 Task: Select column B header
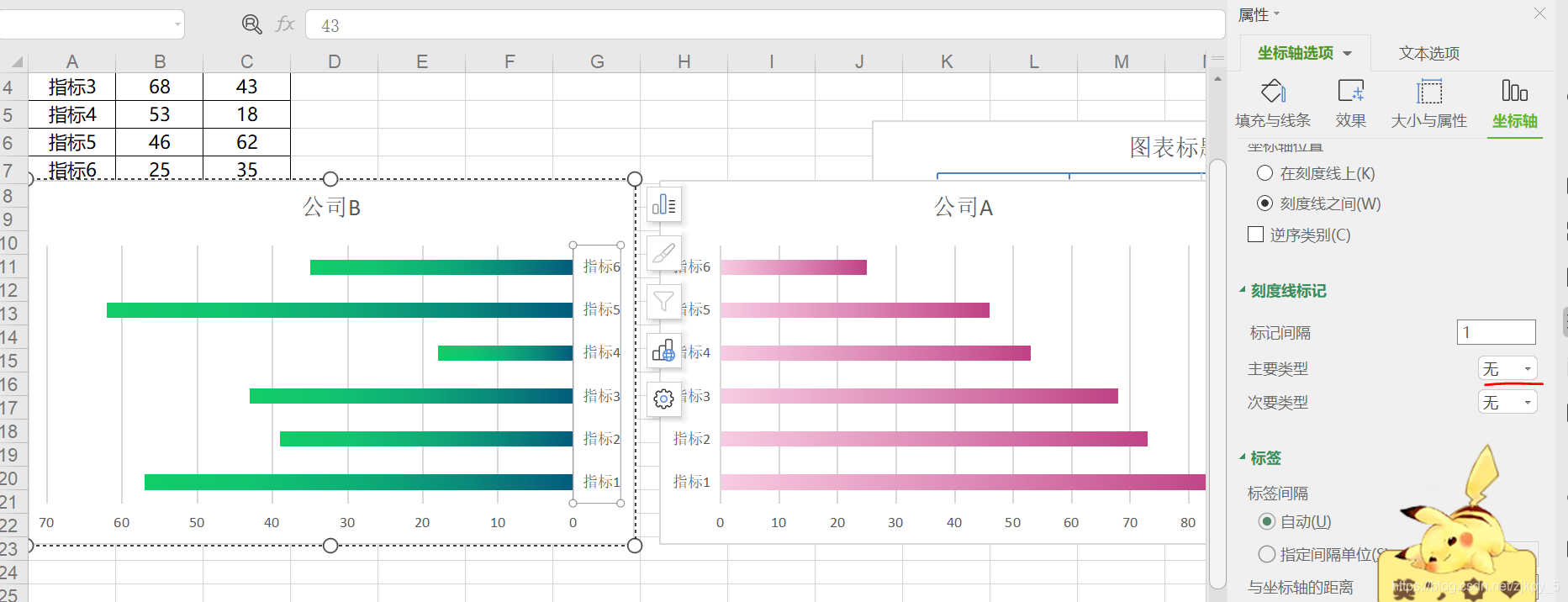pos(160,61)
